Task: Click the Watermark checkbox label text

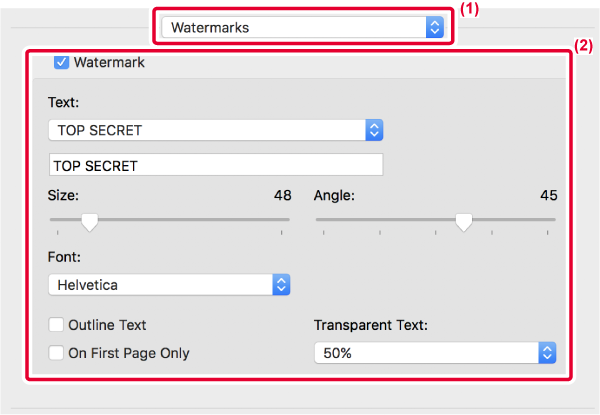Action: click(x=109, y=62)
